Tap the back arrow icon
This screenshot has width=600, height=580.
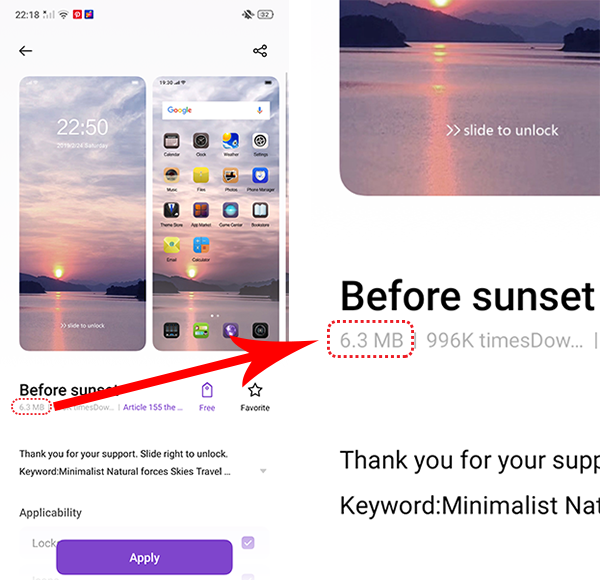tap(25, 51)
